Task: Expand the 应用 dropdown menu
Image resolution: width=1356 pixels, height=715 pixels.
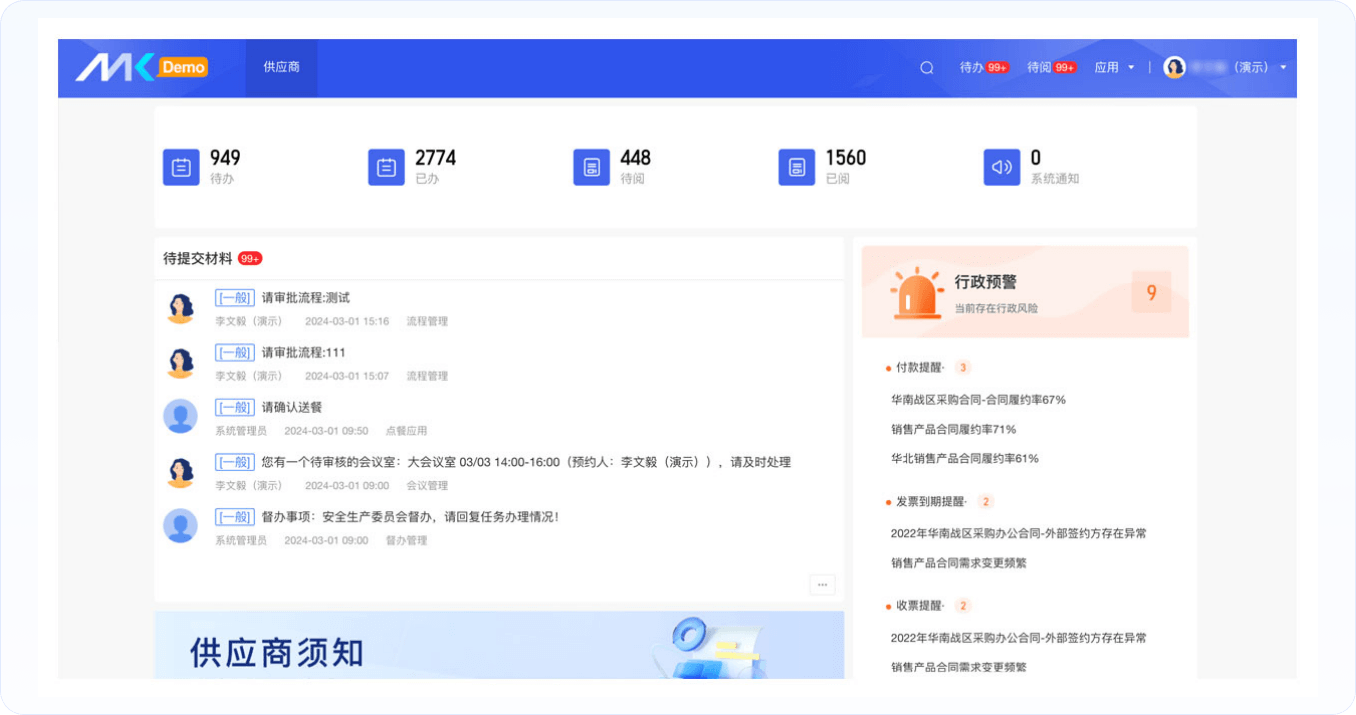Action: click(x=1114, y=67)
